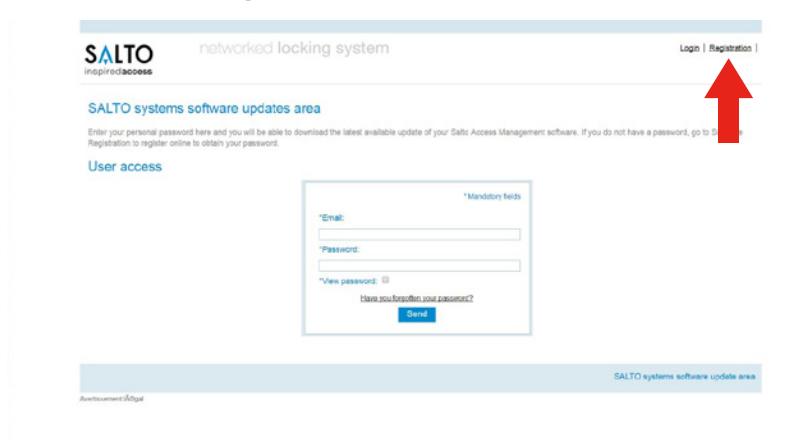
Task: Open the Login link
Action: click(x=689, y=48)
